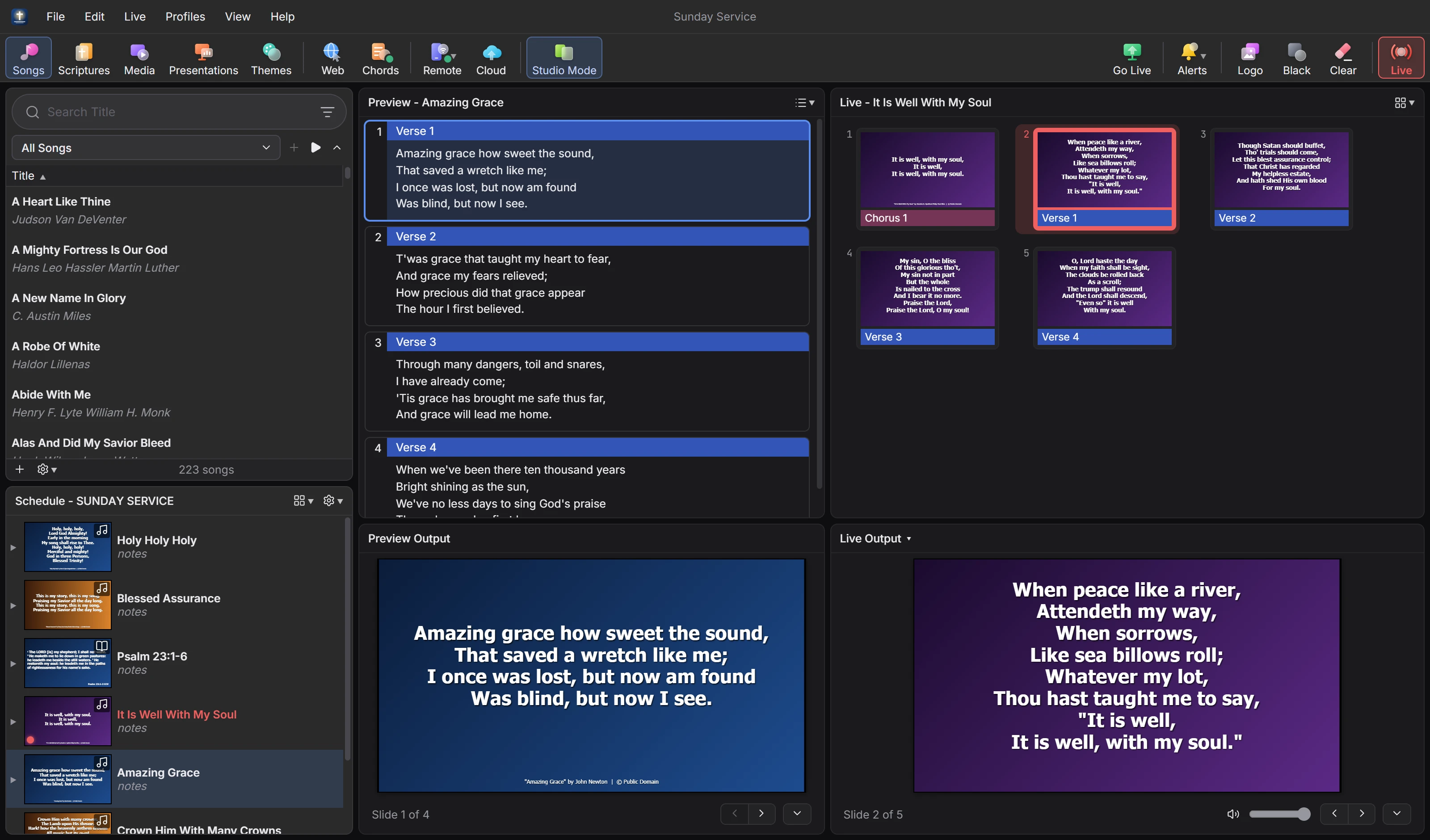Open the Media tool
Screen dimensions: 1430x840
pos(139,58)
